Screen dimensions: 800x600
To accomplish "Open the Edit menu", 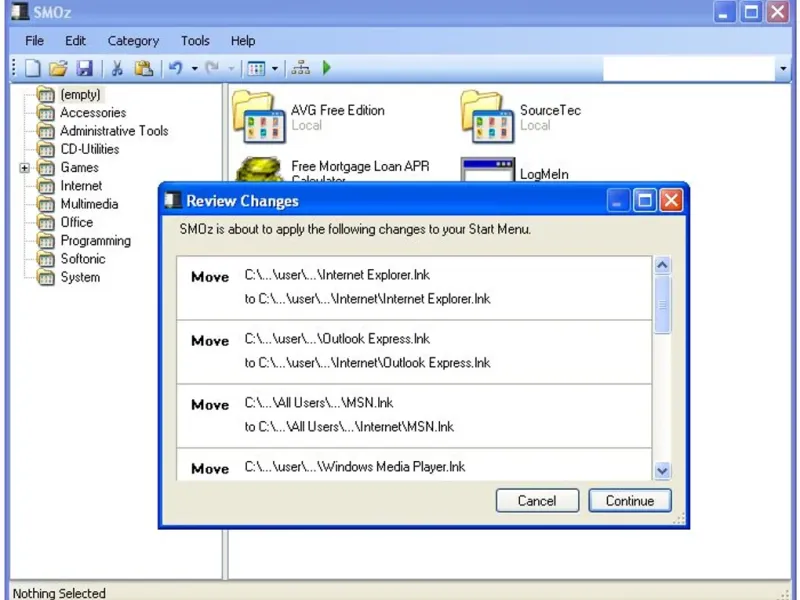I will tap(75, 41).
